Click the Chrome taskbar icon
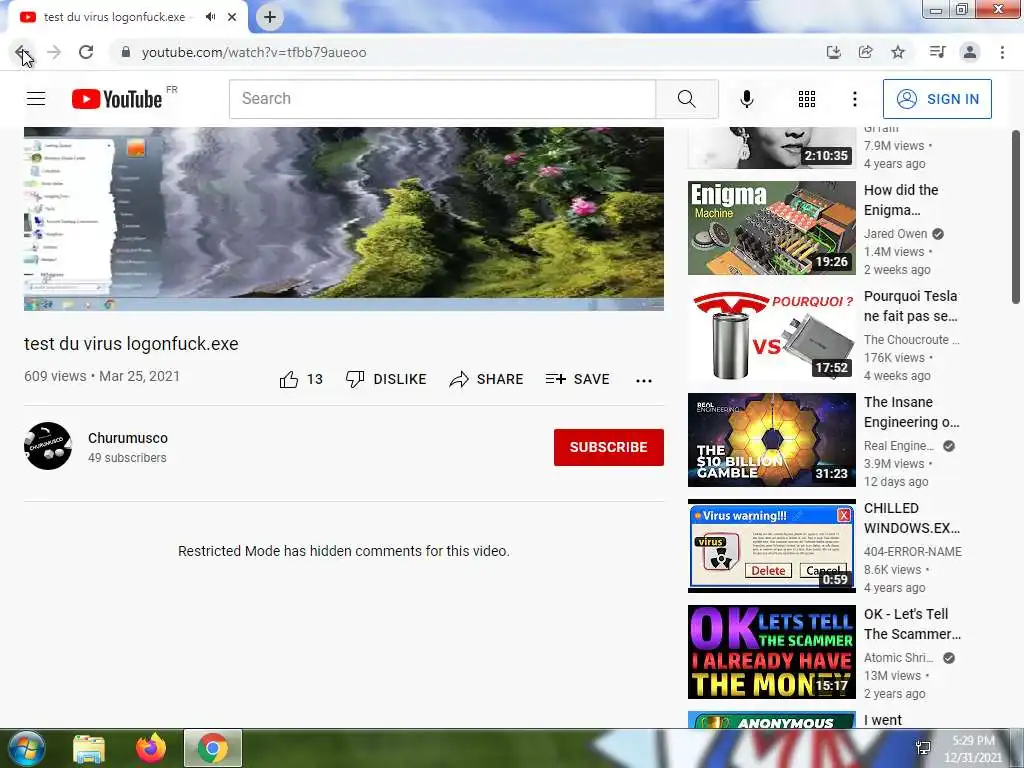The height and width of the screenshot is (768, 1024). pyautogui.click(x=213, y=748)
